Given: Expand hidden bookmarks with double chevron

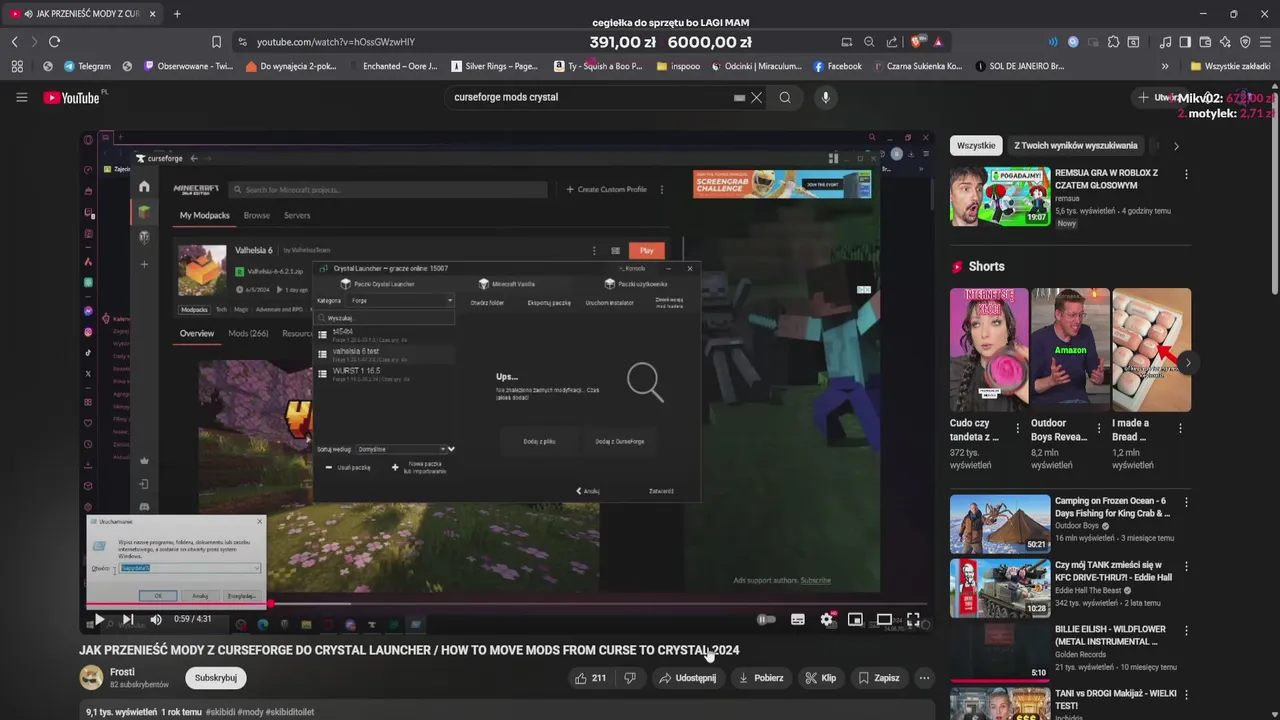Looking at the screenshot, I should pos(1165,66).
